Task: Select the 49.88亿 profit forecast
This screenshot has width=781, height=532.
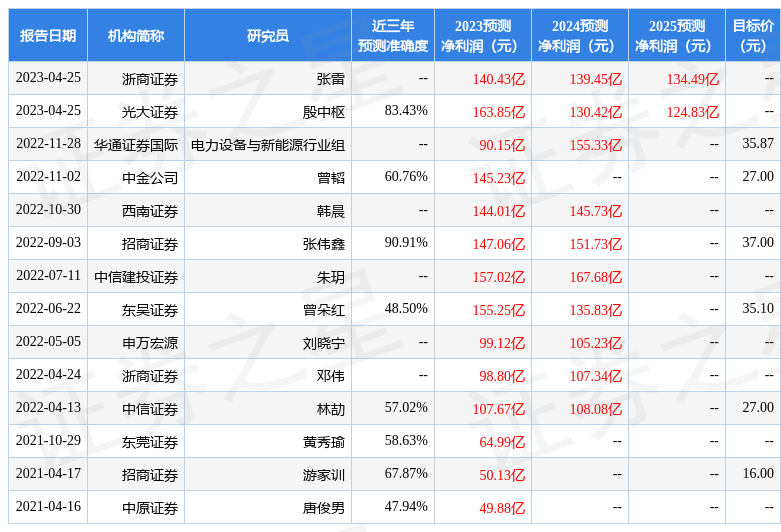Action: click(502, 508)
